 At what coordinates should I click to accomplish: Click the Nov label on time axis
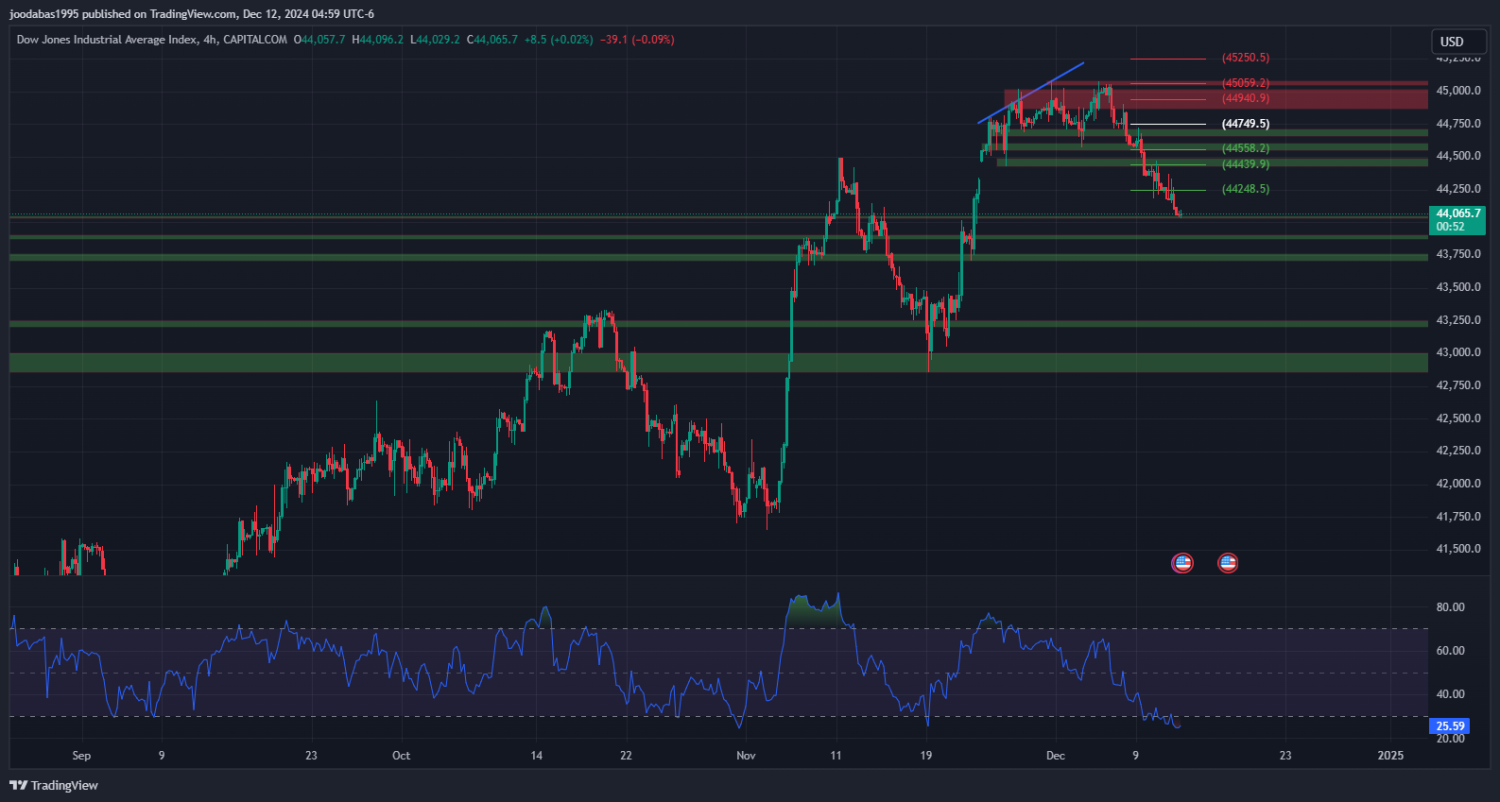click(743, 755)
